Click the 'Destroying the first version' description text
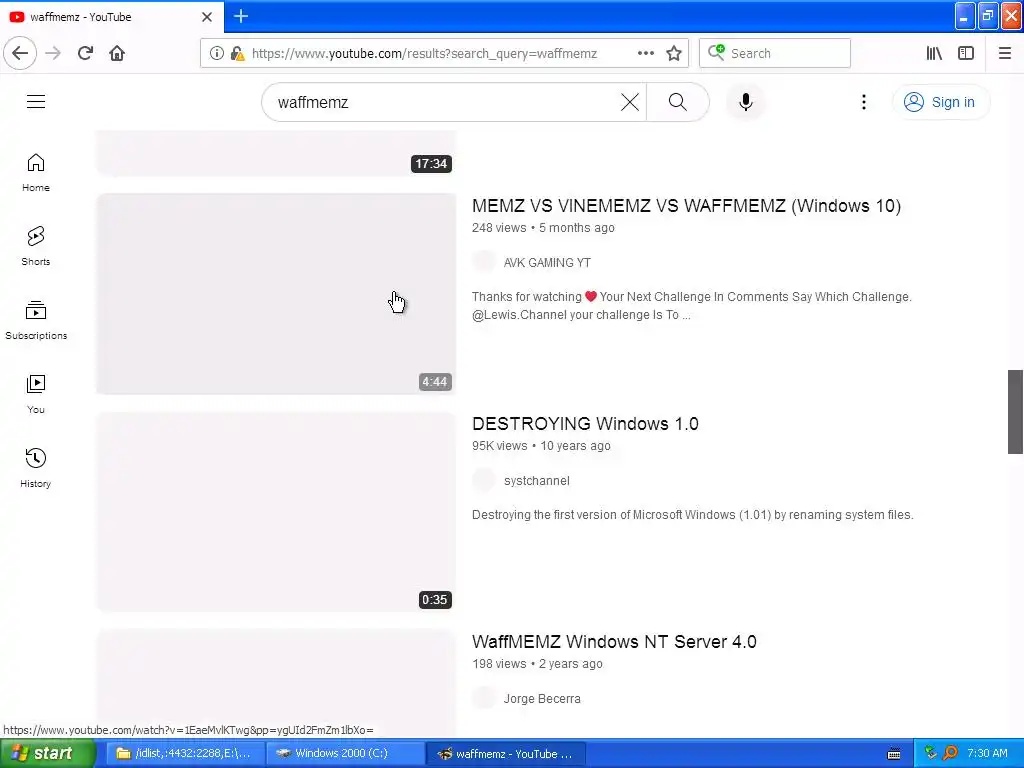Image resolution: width=1024 pixels, height=768 pixels. pos(693,515)
